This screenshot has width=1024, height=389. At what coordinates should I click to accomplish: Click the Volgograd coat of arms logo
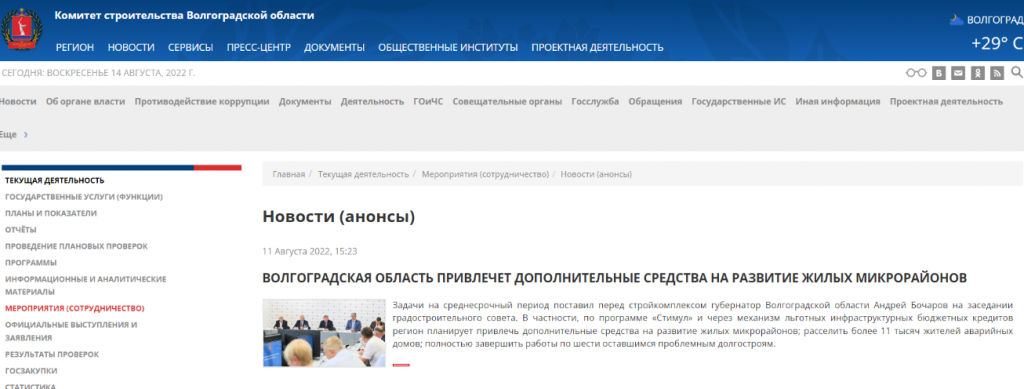(22, 29)
